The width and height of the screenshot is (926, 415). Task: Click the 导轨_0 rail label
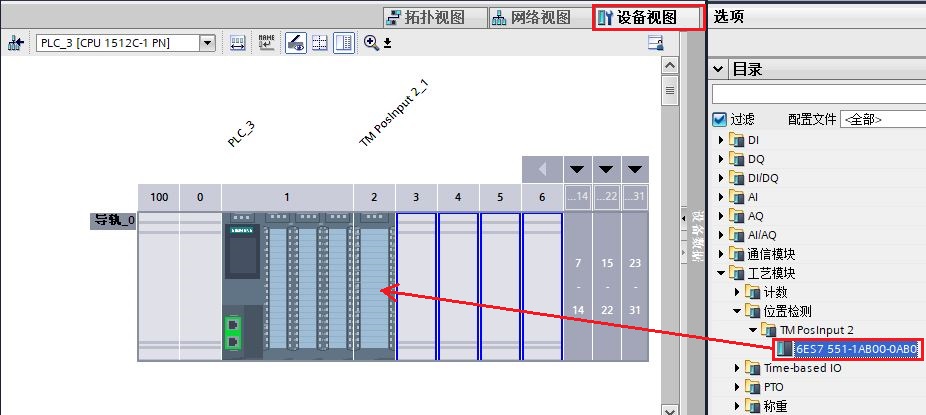tap(113, 221)
